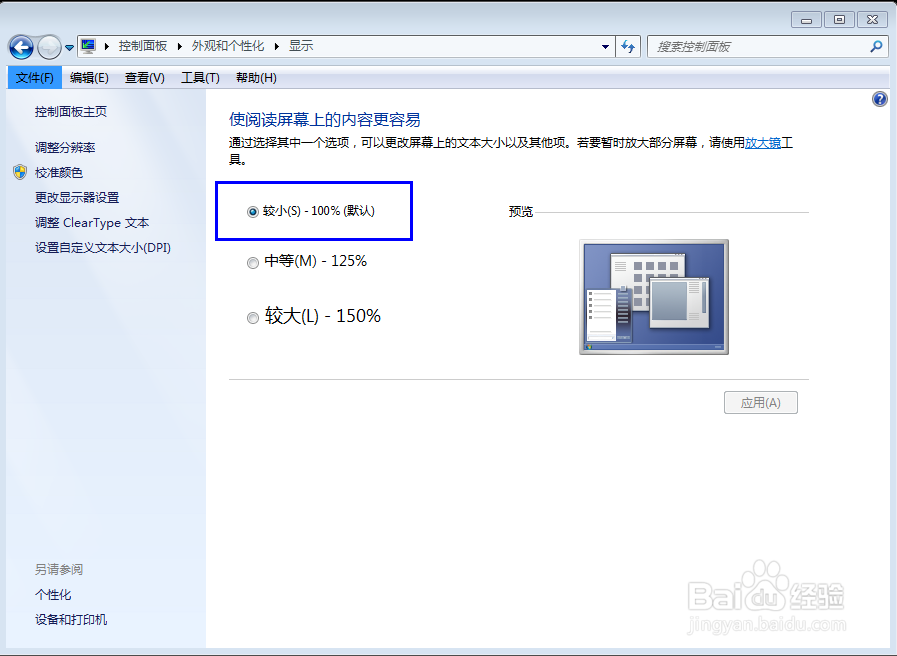
Task: Open the 查看(V) menu
Action: [145, 77]
